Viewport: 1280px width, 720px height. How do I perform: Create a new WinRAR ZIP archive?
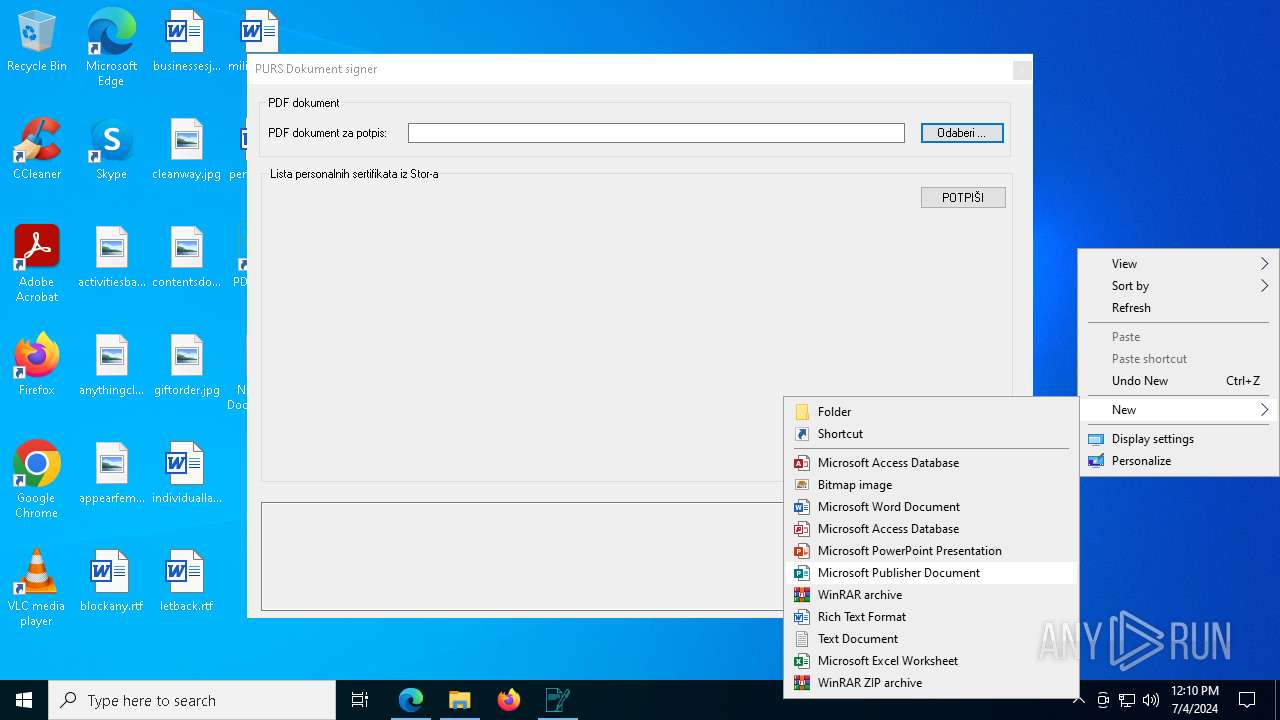coord(931,683)
